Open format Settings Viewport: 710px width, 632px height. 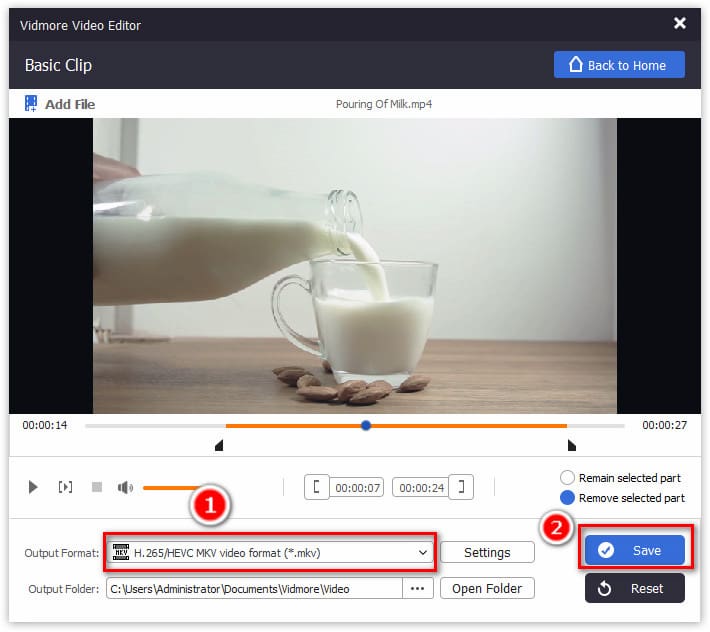(x=487, y=552)
